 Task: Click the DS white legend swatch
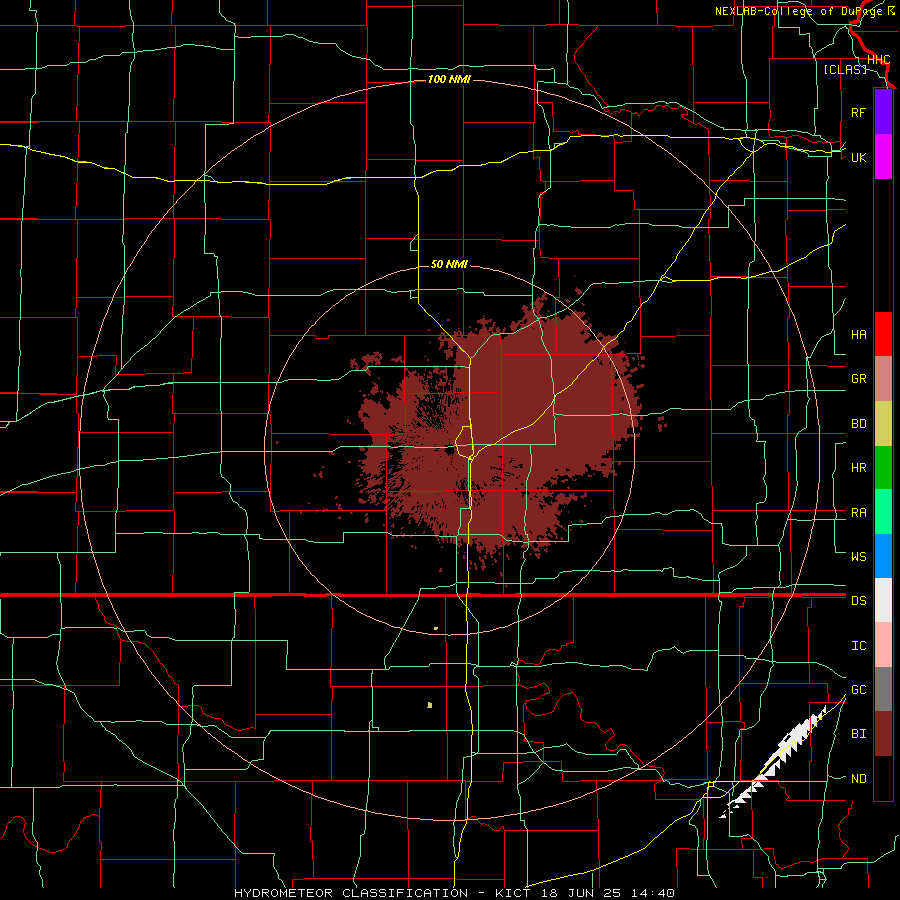point(883,600)
